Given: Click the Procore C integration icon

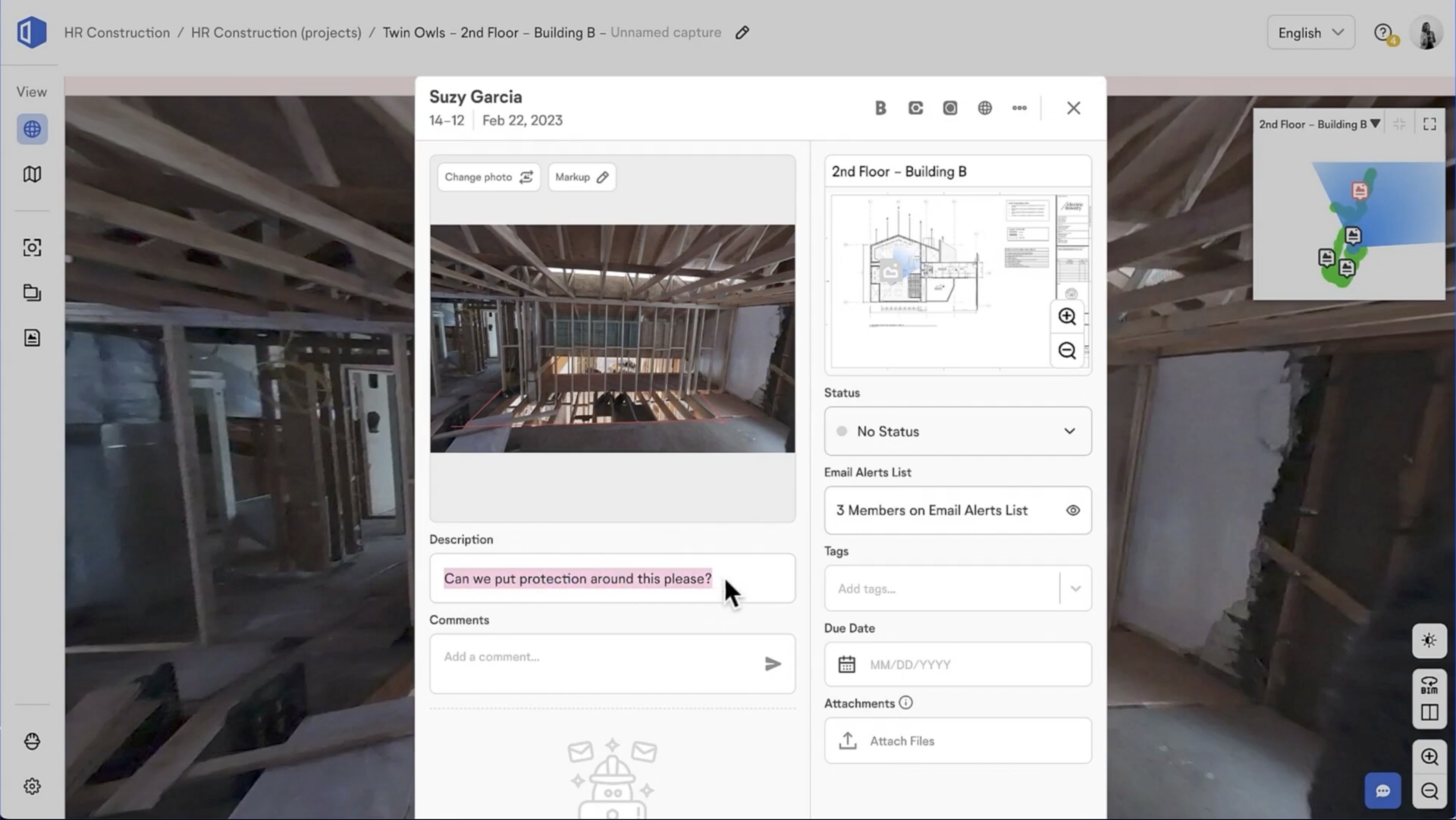Looking at the screenshot, I should point(915,108).
